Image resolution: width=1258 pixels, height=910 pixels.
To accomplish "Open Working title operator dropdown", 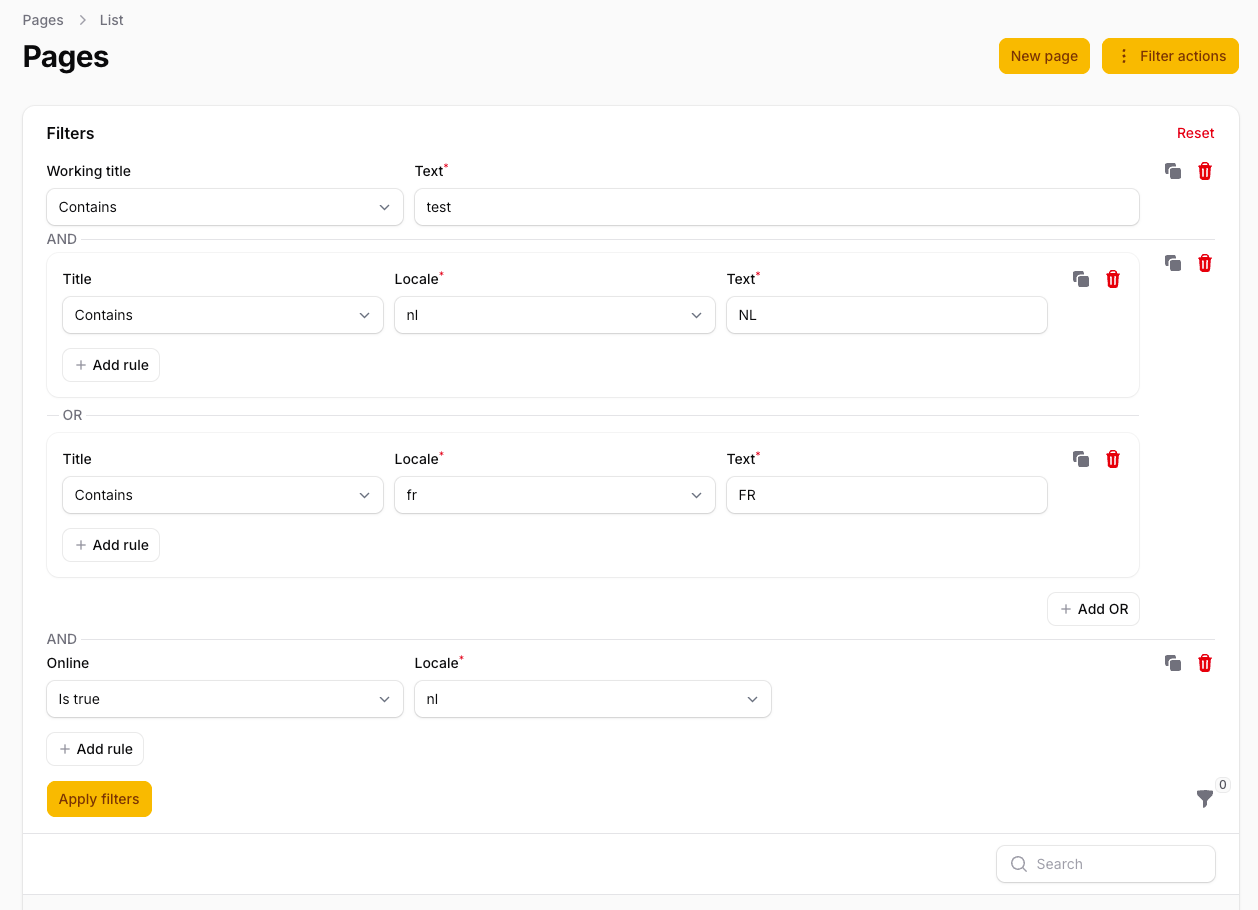I will (224, 207).
